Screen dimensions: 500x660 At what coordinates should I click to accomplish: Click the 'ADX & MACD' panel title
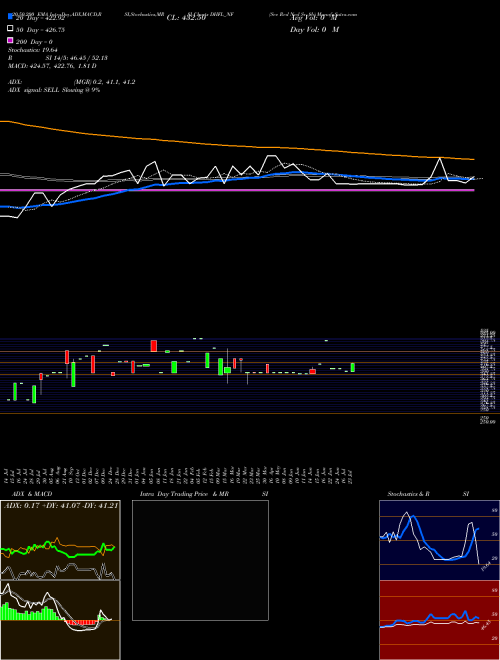(x=32, y=494)
